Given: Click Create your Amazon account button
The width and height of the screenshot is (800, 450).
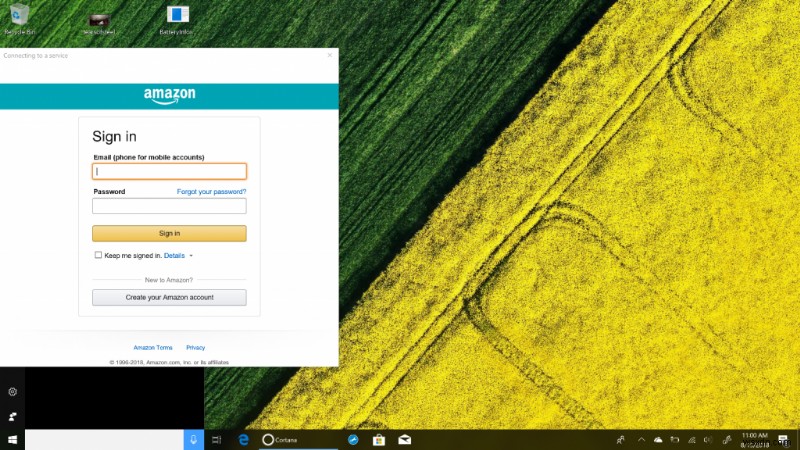Looking at the screenshot, I should (169, 297).
